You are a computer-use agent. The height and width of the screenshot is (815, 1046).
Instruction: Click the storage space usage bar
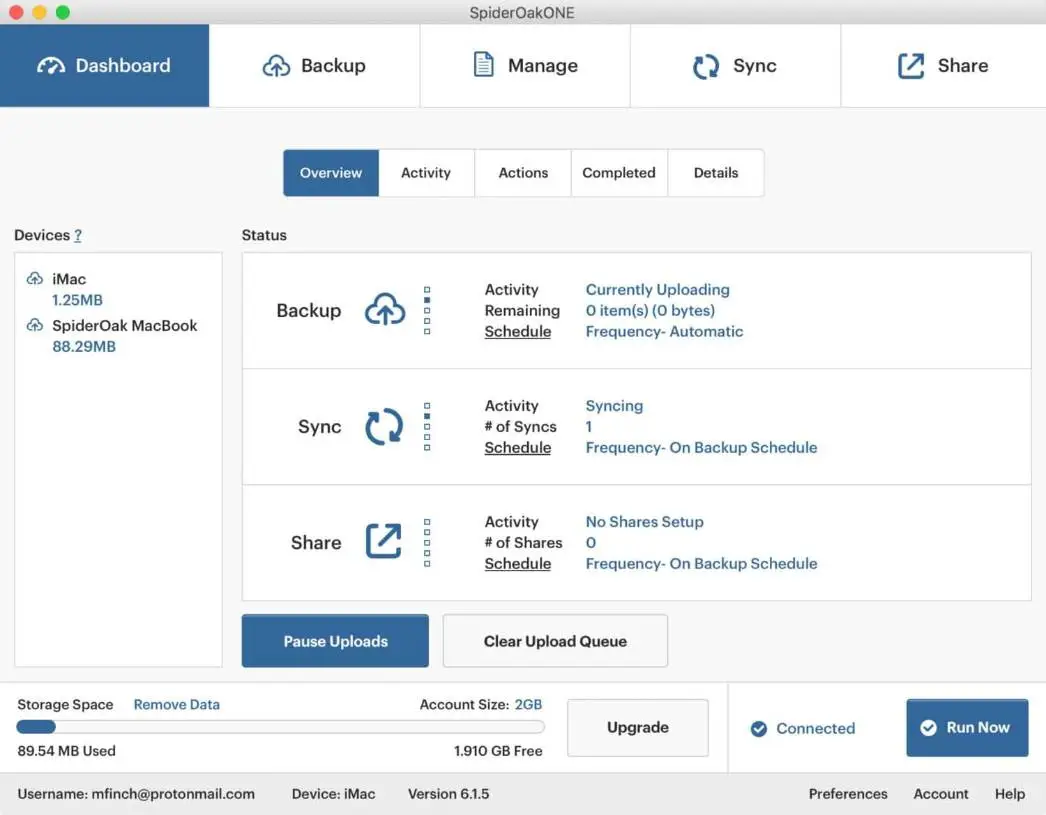pos(280,727)
